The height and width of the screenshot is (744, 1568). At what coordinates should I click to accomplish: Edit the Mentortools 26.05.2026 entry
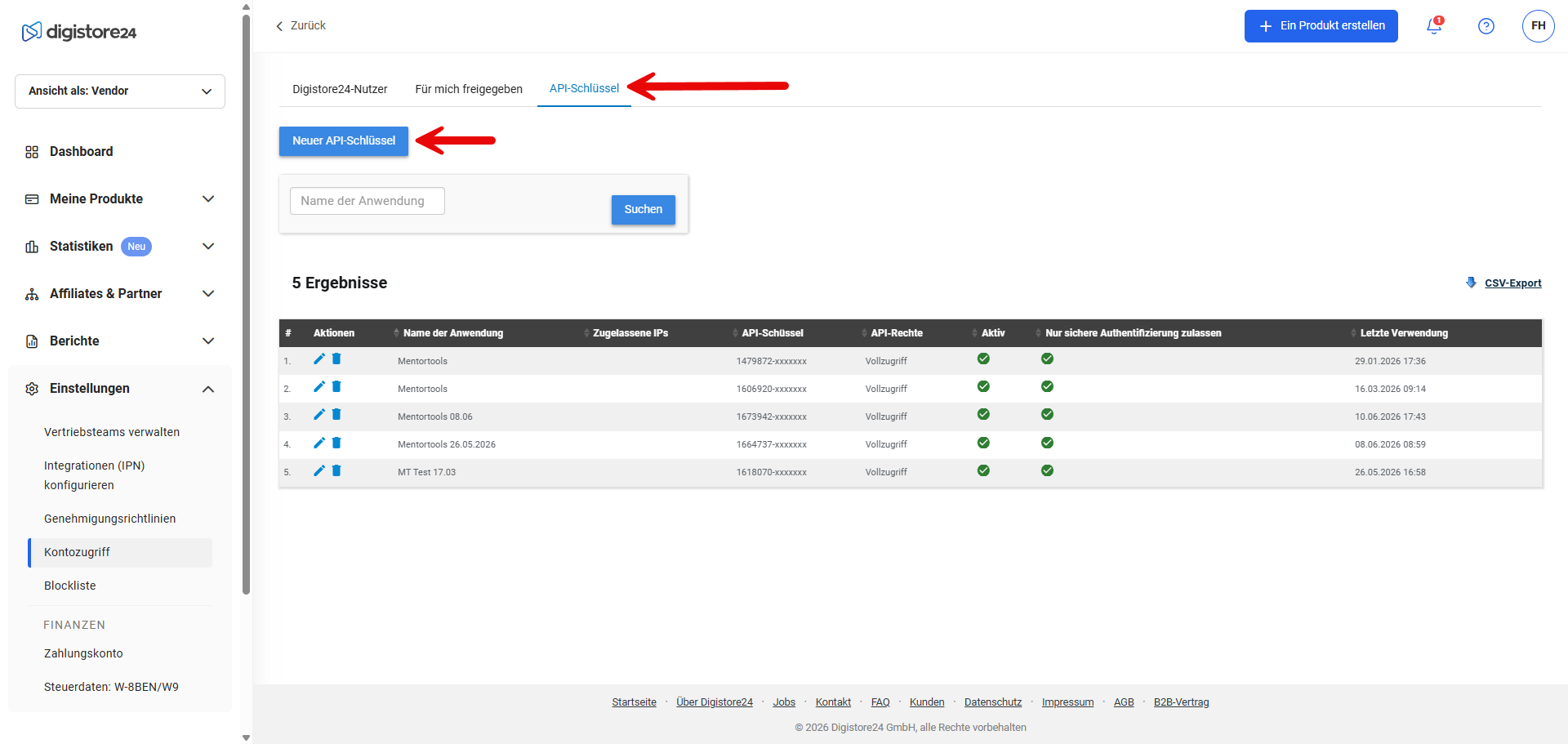coord(319,443)
